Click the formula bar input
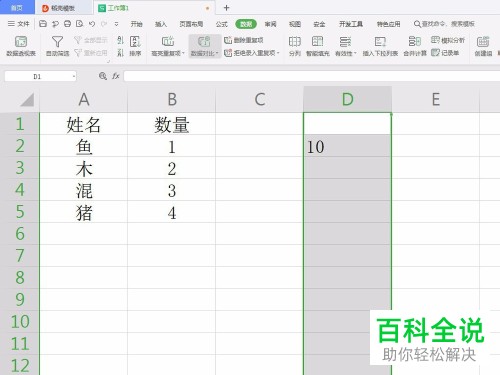Image resolution: width=500 pixels, height=375 pixels. click(312, 76)
